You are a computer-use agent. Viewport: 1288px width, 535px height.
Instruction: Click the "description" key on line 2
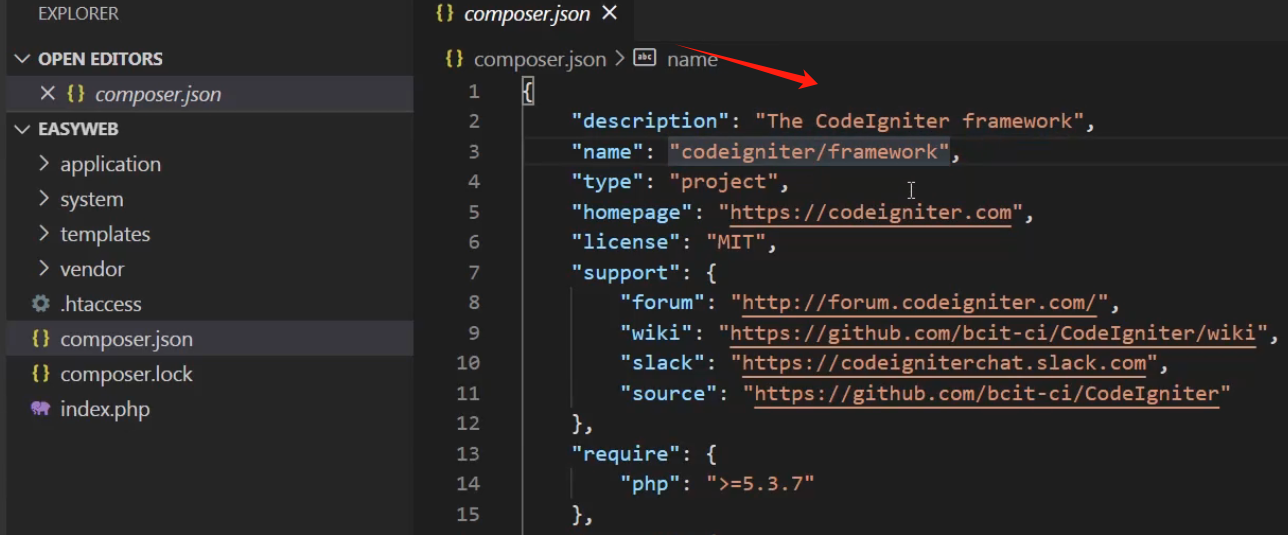650,121
